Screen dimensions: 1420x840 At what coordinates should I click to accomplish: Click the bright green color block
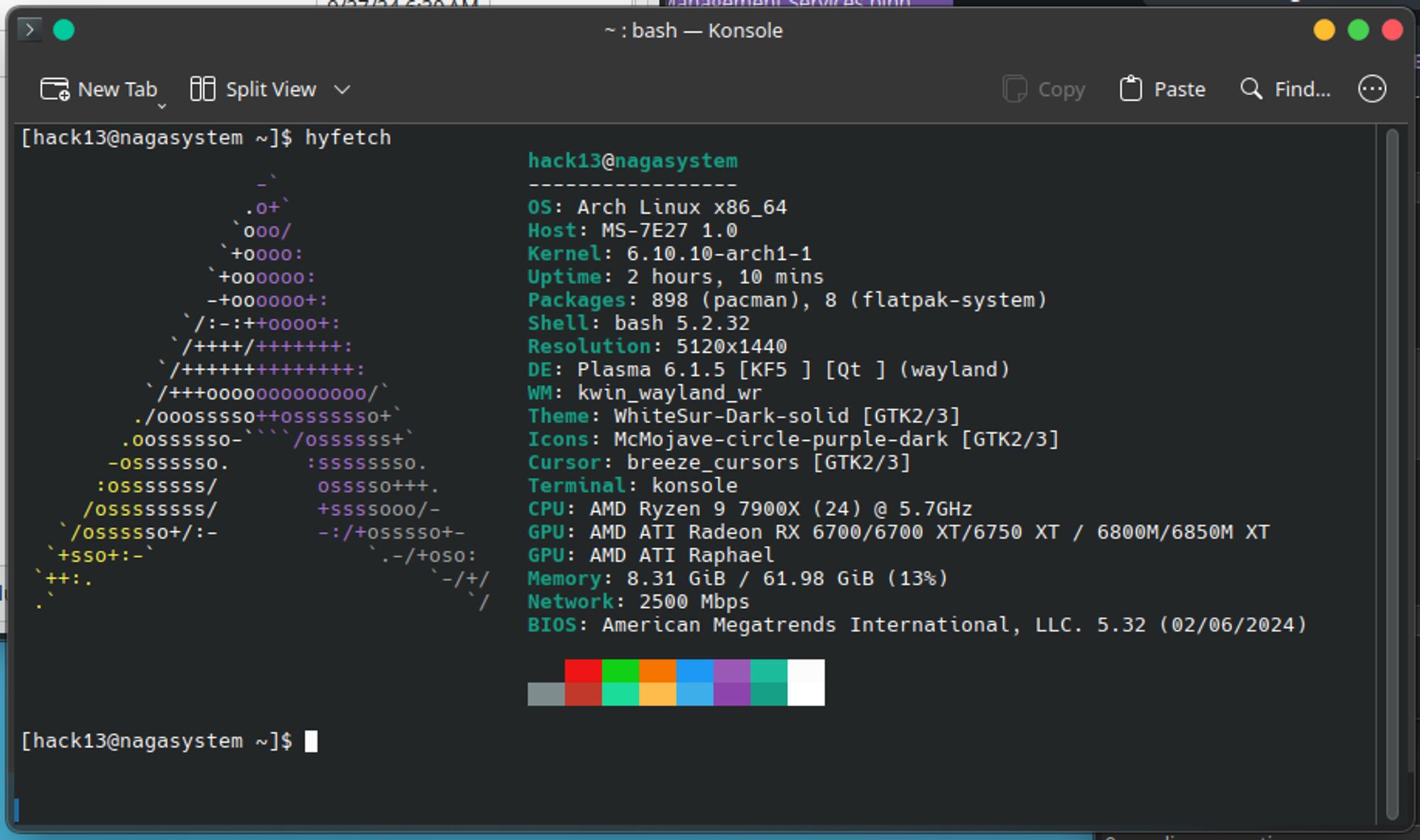[621, 670]
